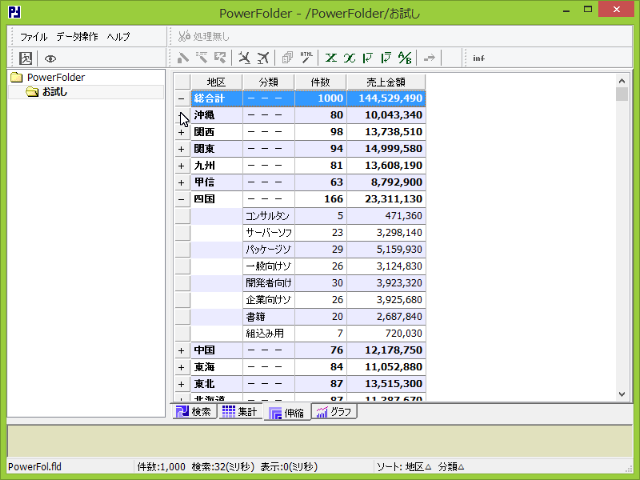Click the scrollbar down arrow
This screenshot has width=640, height=480.
click(x=622, y=394)
